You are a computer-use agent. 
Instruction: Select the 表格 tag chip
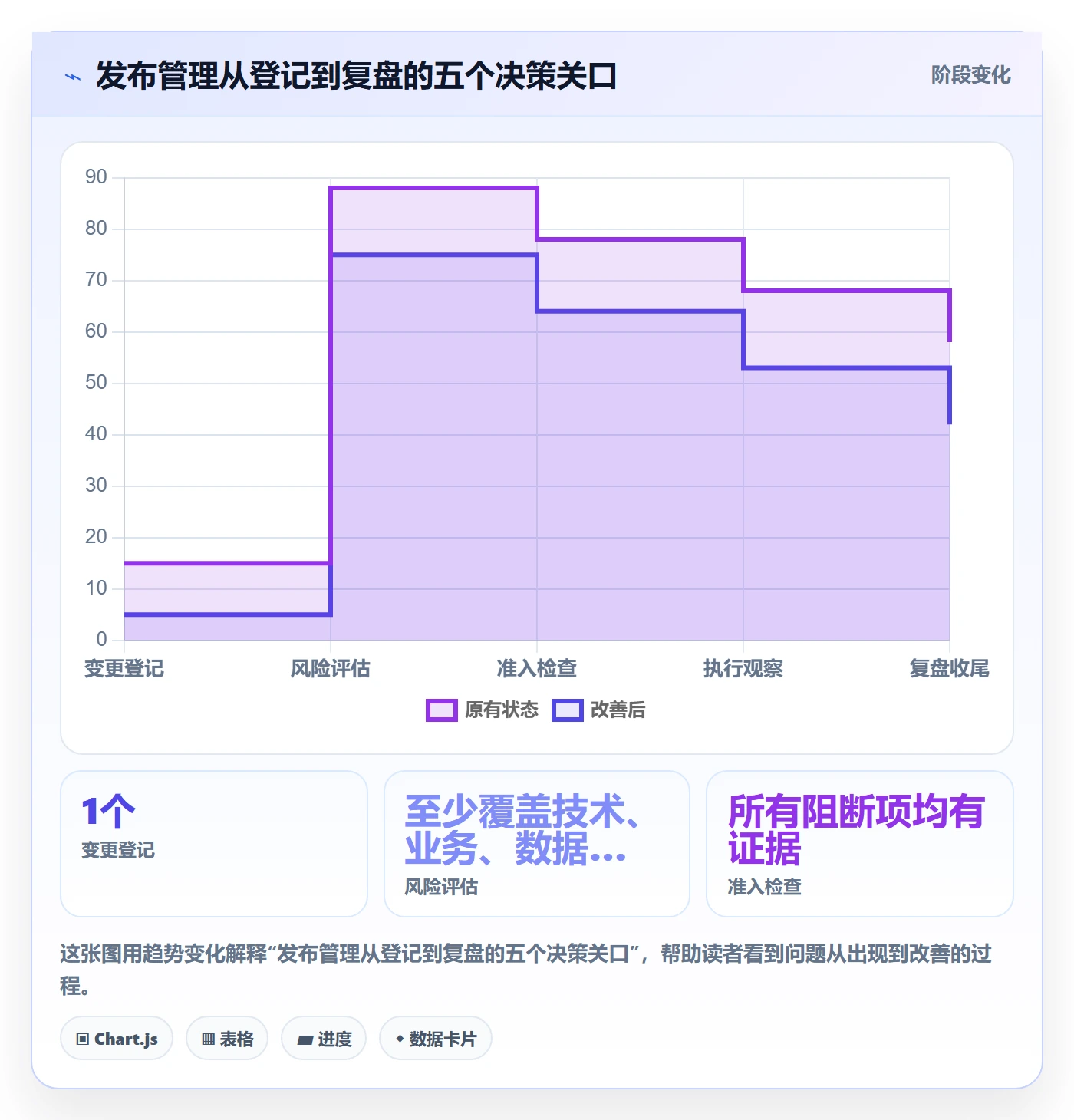tap(227, 1039)
